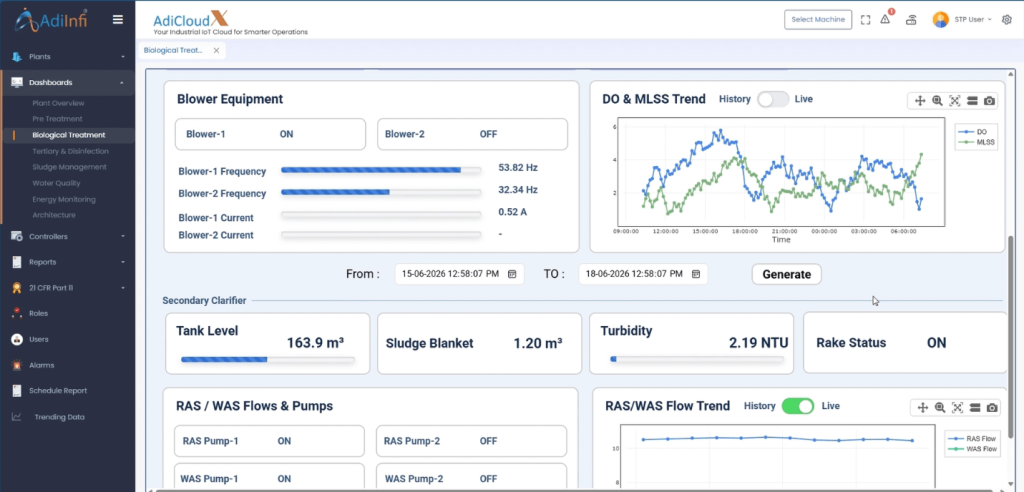1024x492 pixels.
Task: Open Sludge Management dashboard
Action: click(69, 167)
